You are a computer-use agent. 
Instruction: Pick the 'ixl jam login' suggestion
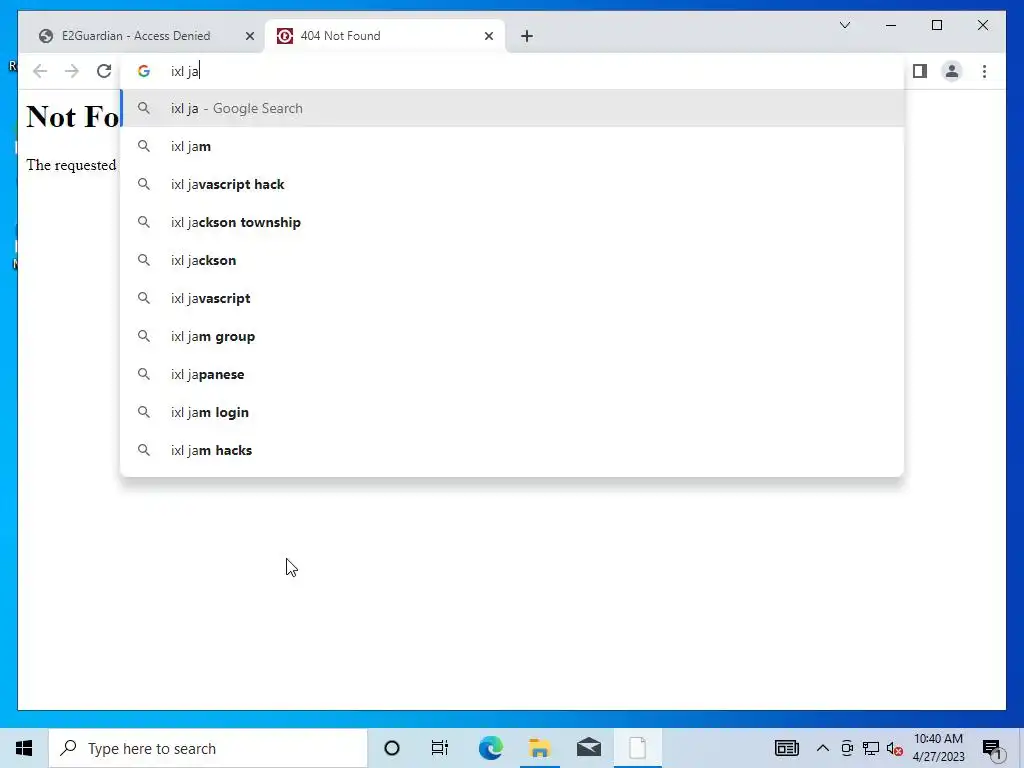tap(512, 412)
